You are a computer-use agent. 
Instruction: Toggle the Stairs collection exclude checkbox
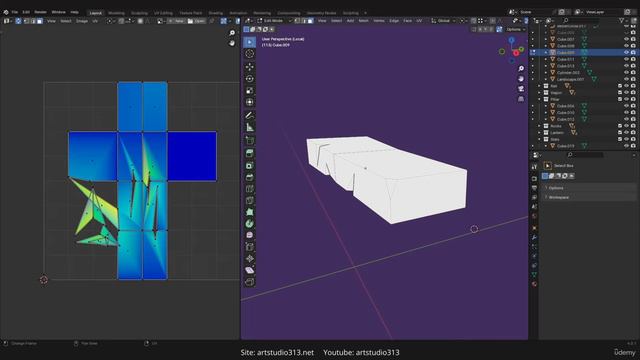[620, 139]
